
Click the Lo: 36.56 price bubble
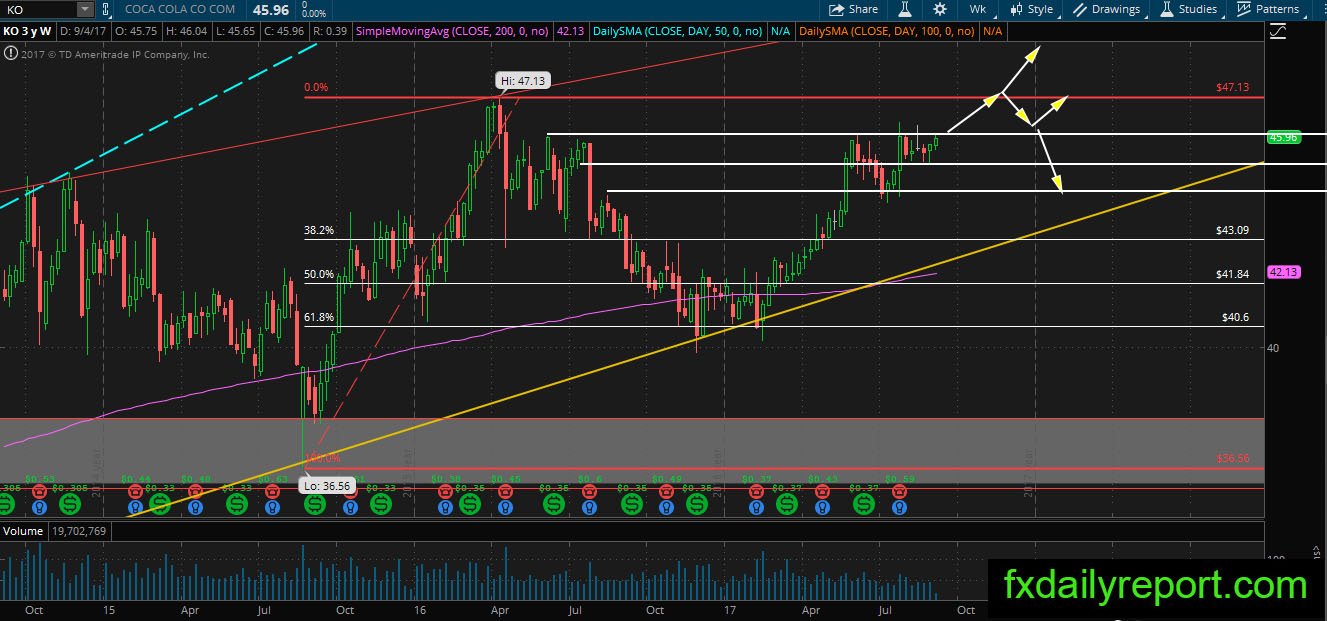325,487
